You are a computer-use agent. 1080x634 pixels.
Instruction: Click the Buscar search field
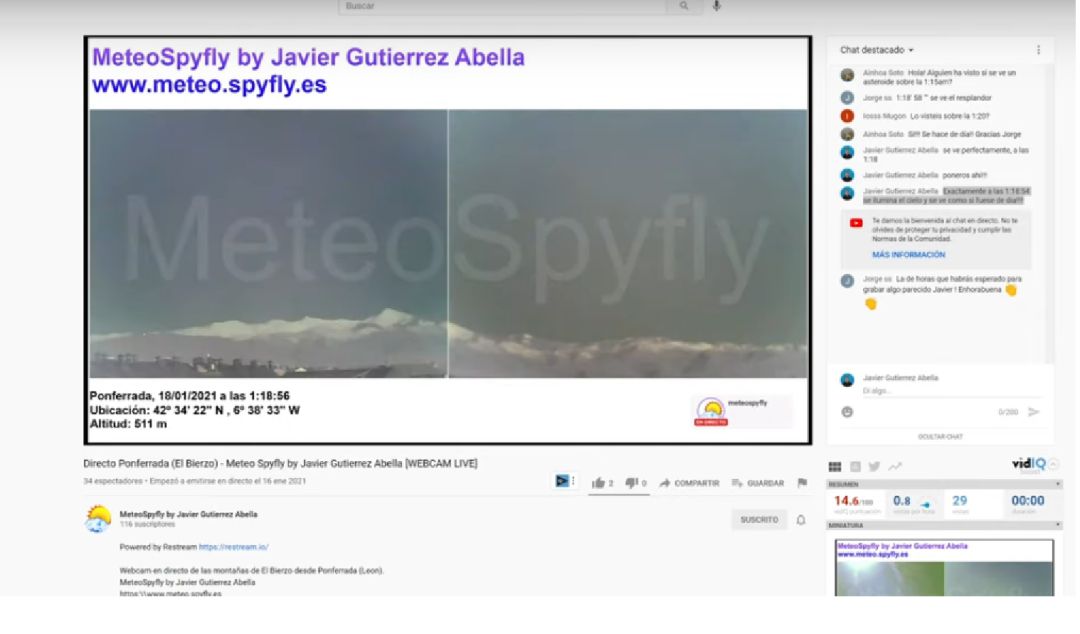[502, 6]
